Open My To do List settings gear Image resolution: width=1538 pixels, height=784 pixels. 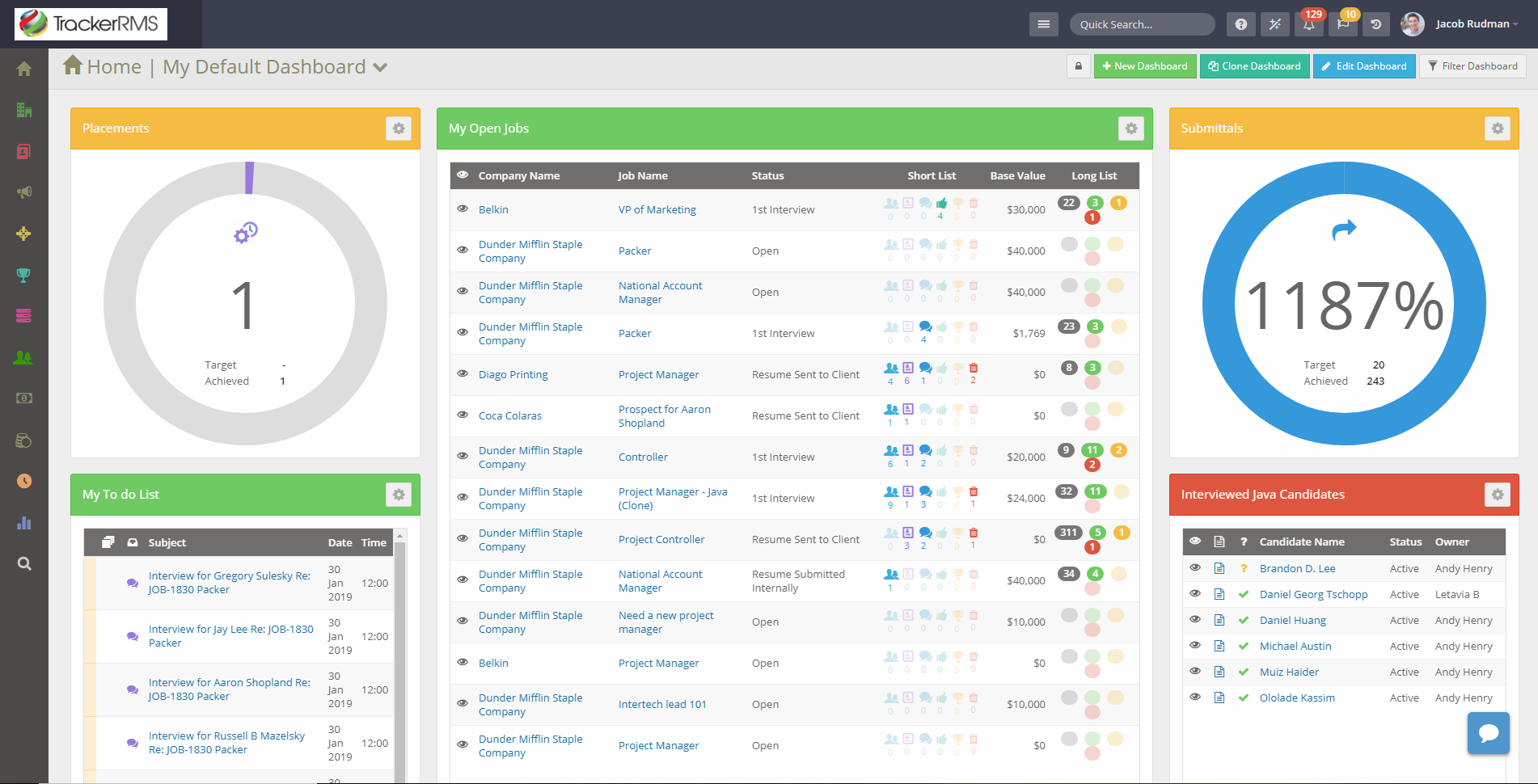coord(399,495)
